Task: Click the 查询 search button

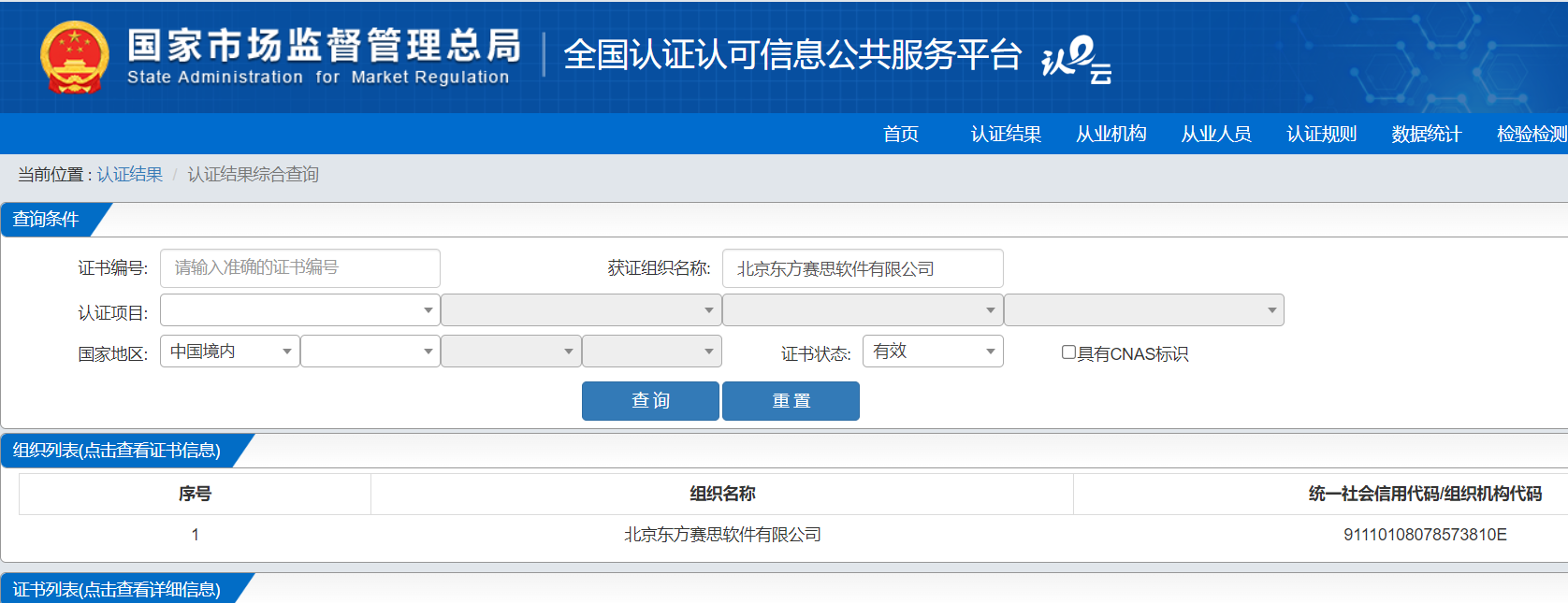Action: pyautogui.click(x=650, y=401)
